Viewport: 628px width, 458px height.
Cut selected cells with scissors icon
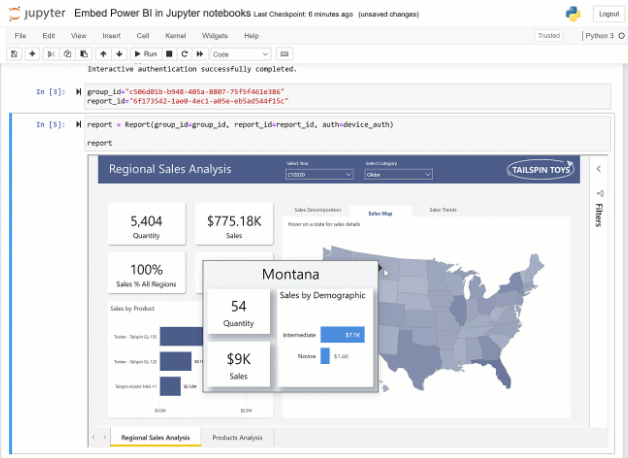tap(51, 54)
